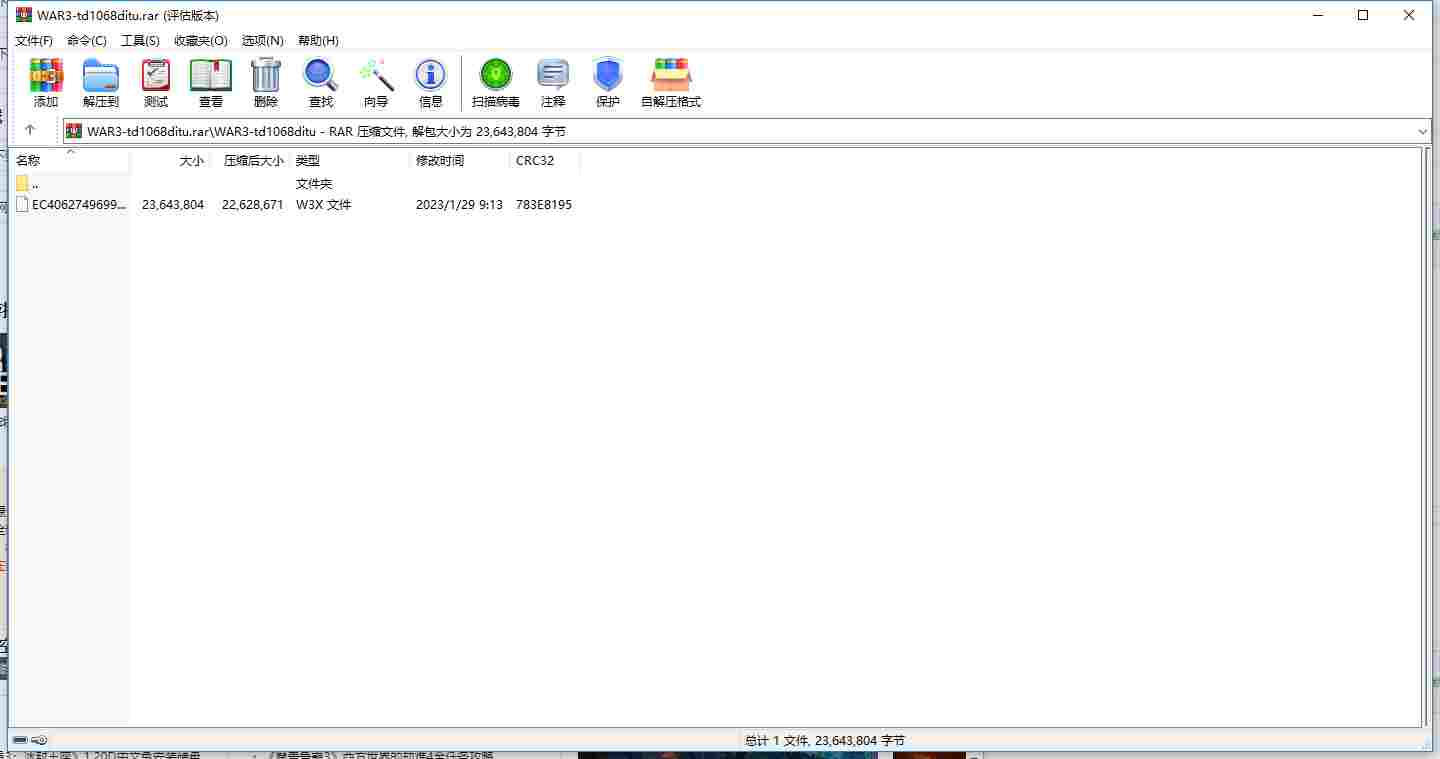This screenshot has width=1440, height=759.
Task: Sort by 压缩后大小 column header
Action: 250,160
